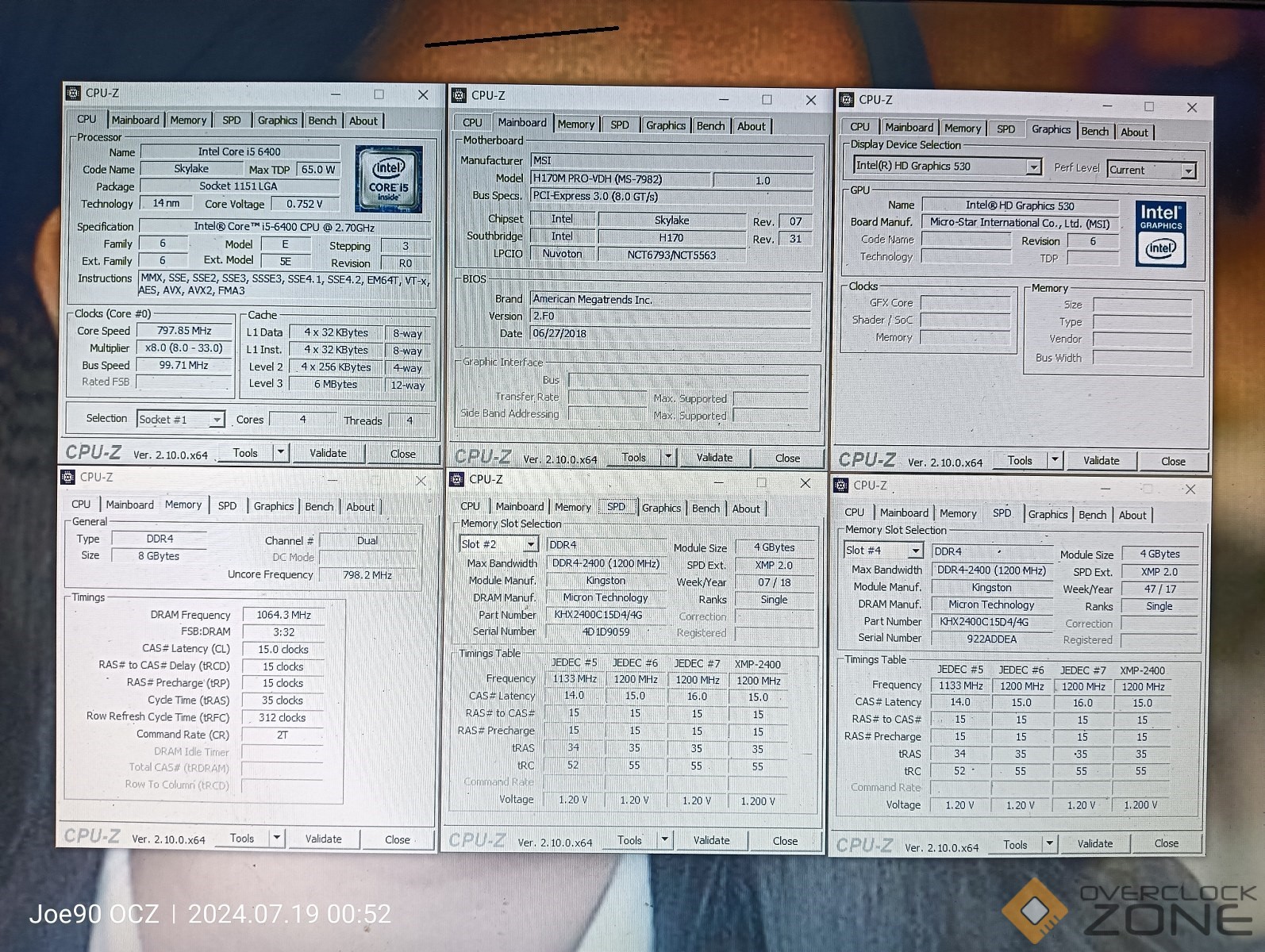The width and height of the screenshot is (1265, 952).
Task: Switch to About tab in Slot #4 window
Action: pyautogui.click(x=1132, y=515)
